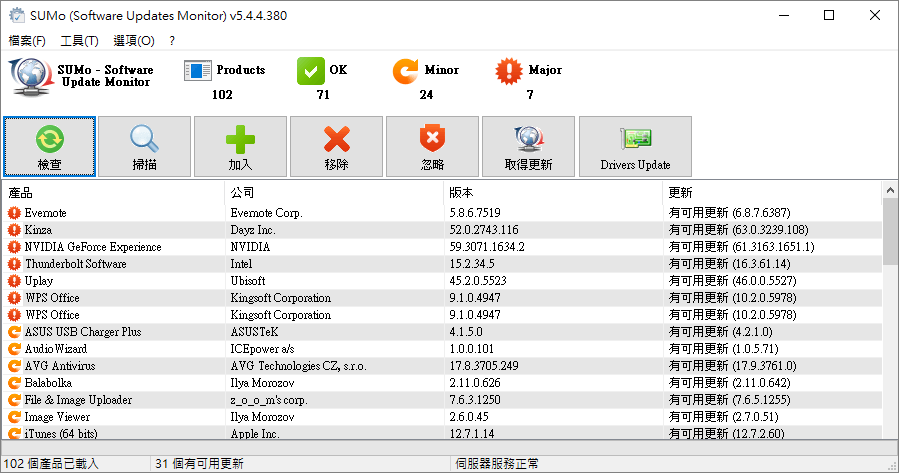The height and width of the screenshot is (473, 899).
Task: Click the major-update icon next to Evernote
Action: click(14, 213)
